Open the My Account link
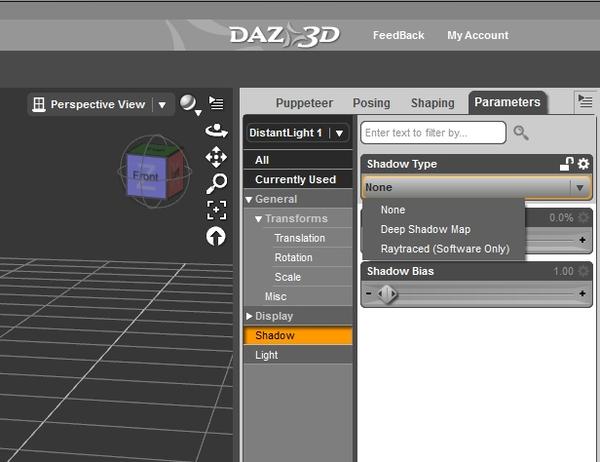 478,35
